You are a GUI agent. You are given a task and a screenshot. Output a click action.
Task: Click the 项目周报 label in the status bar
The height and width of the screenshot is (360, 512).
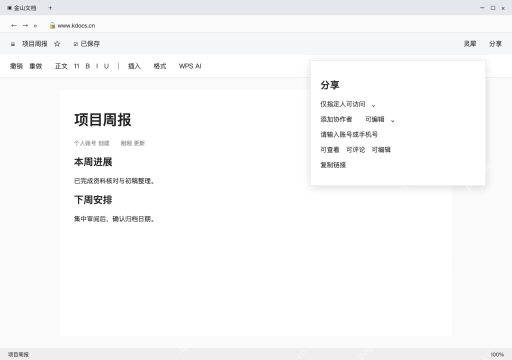point(18,354)
